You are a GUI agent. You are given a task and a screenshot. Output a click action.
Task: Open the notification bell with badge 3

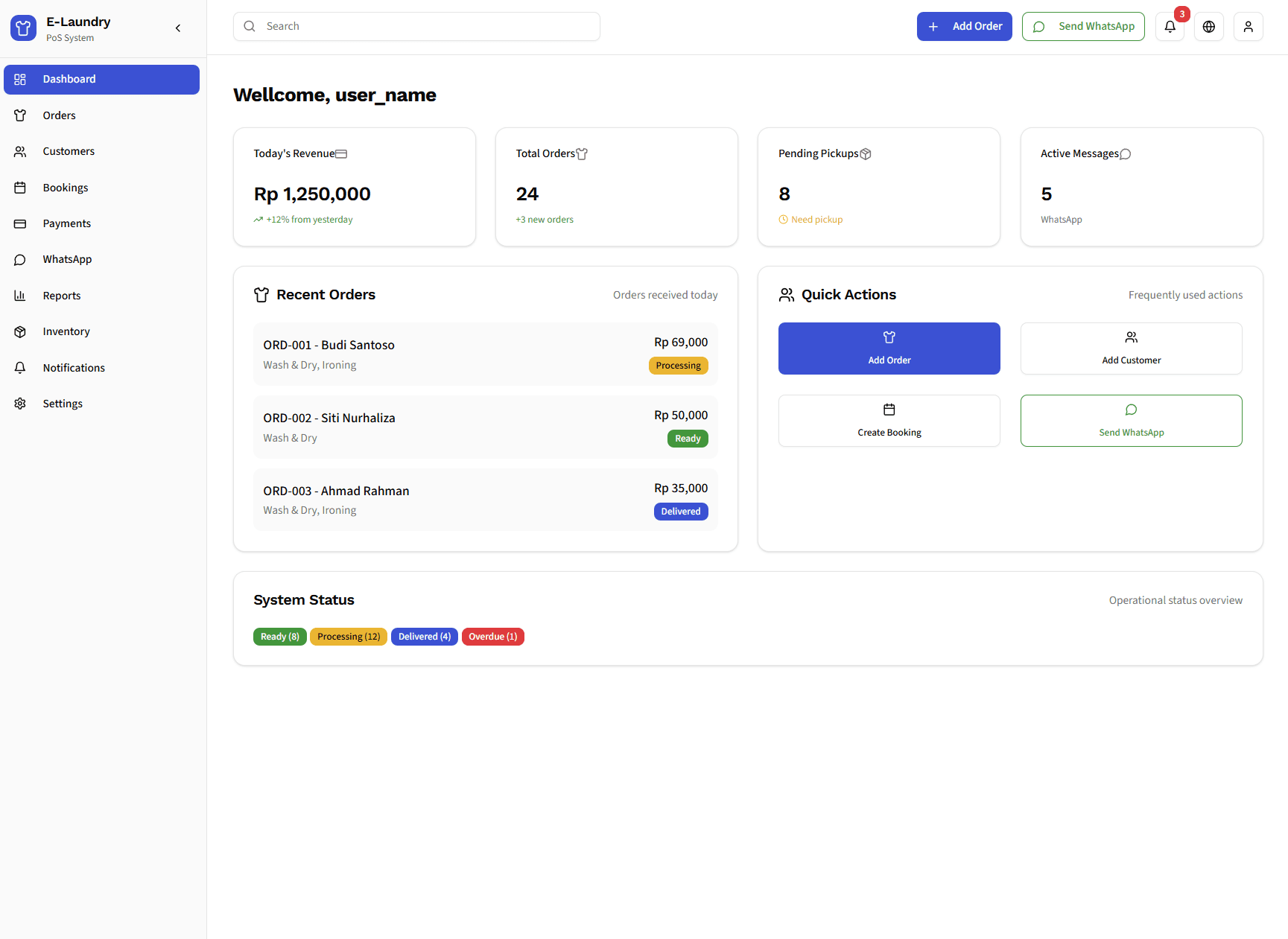coord(1170,26)
